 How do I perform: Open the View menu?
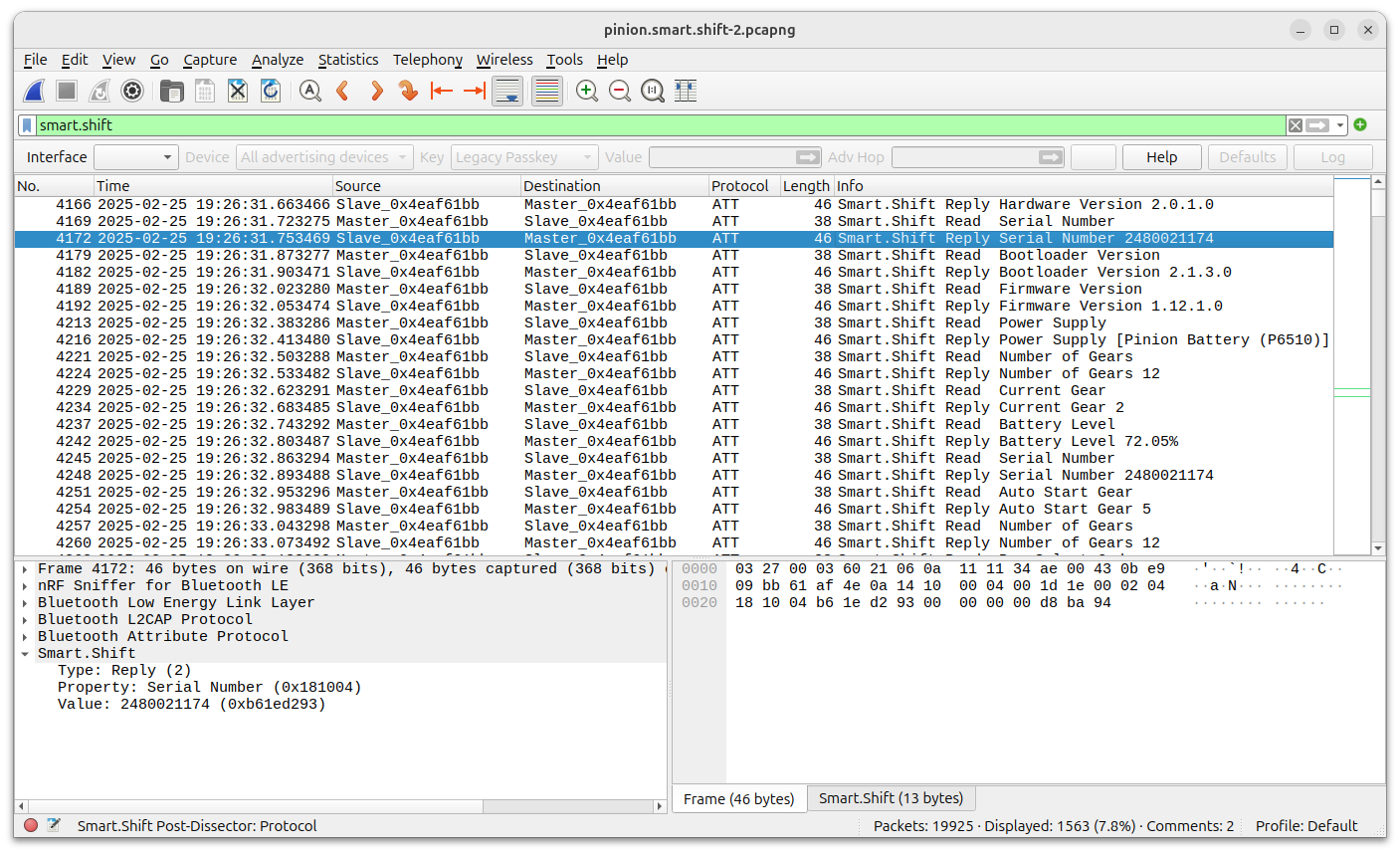click(118, 60)
